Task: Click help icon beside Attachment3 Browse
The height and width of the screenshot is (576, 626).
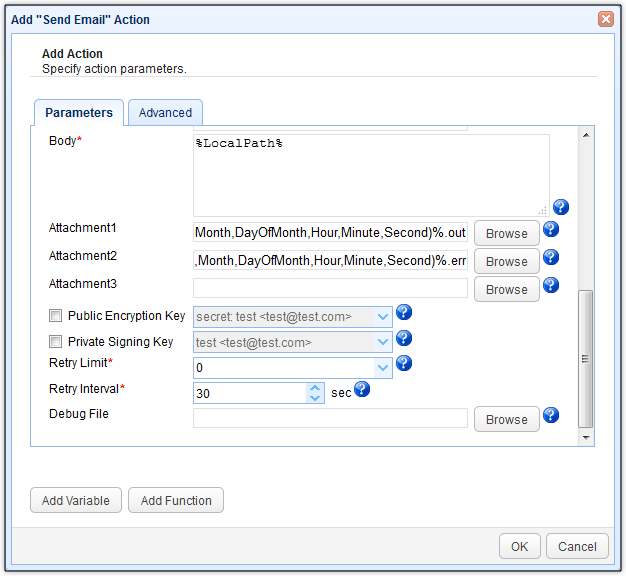Action: (550, 286)
